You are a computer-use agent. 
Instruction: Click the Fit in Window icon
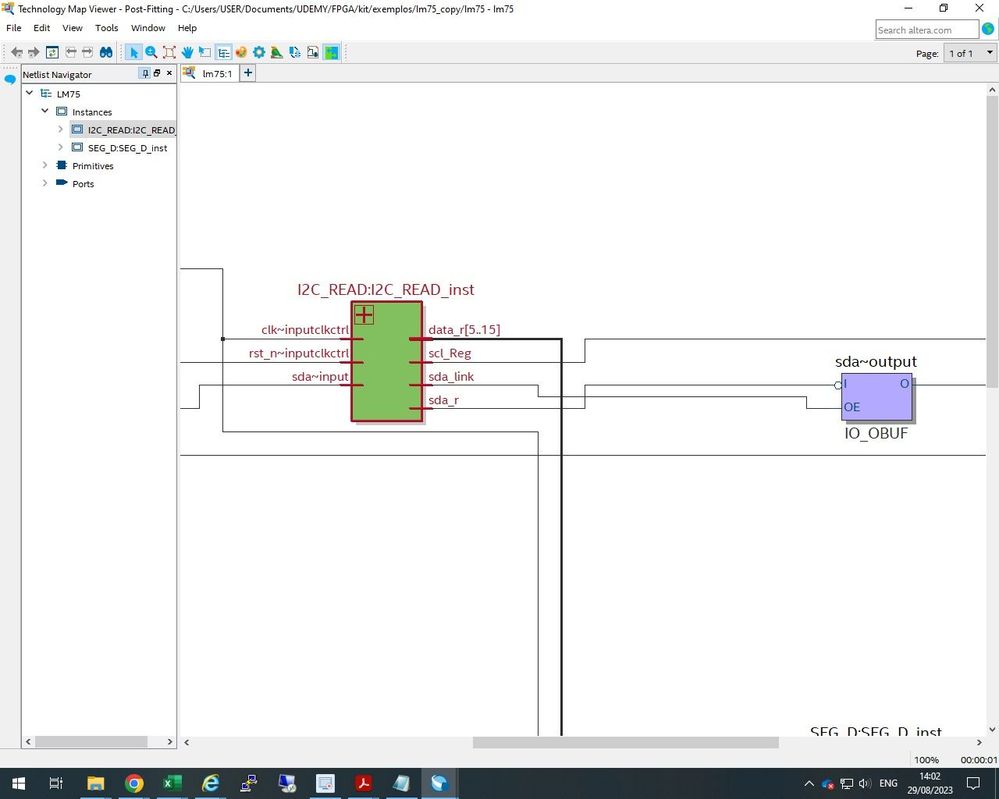pyautogui.click(x=169, y=52)
